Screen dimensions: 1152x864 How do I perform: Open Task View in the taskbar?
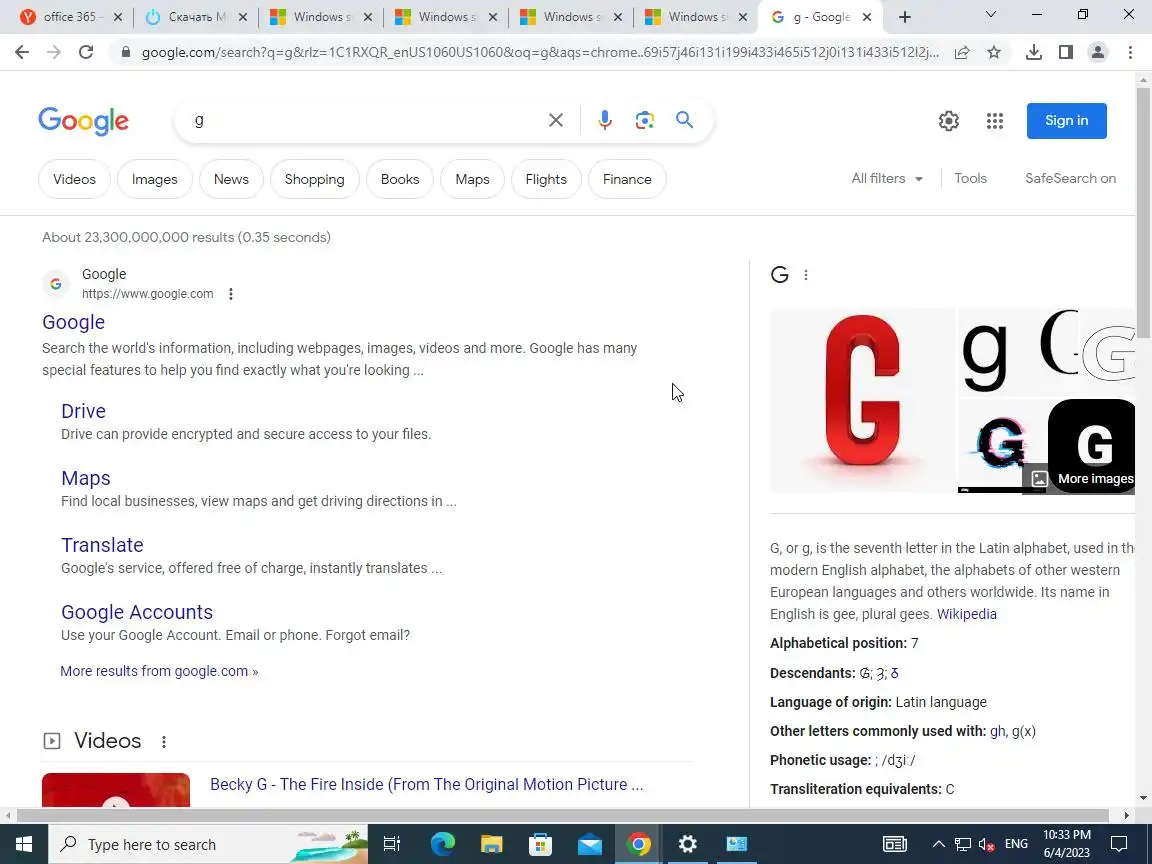(392, 844)
